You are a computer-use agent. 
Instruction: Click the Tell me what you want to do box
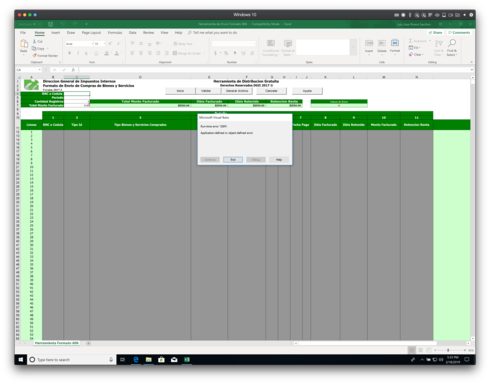click(213, 33)
